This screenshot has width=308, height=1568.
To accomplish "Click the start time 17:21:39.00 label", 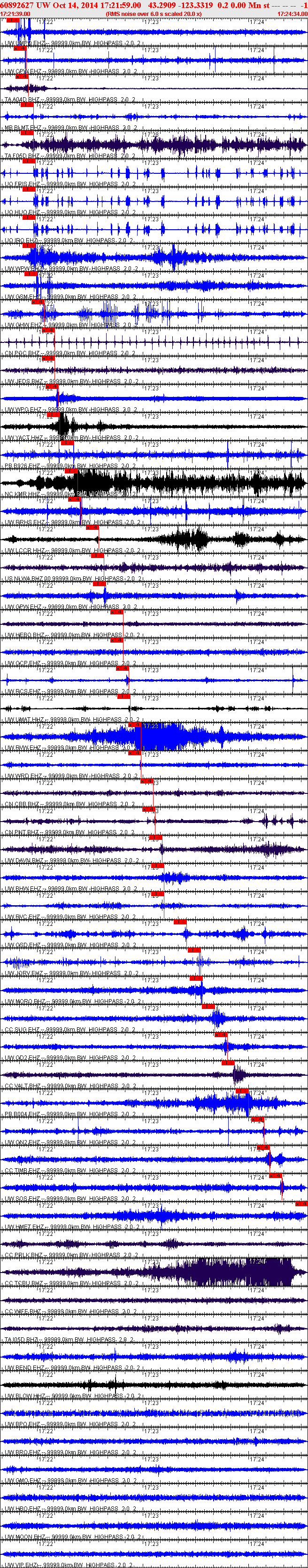I will (16, 14).
